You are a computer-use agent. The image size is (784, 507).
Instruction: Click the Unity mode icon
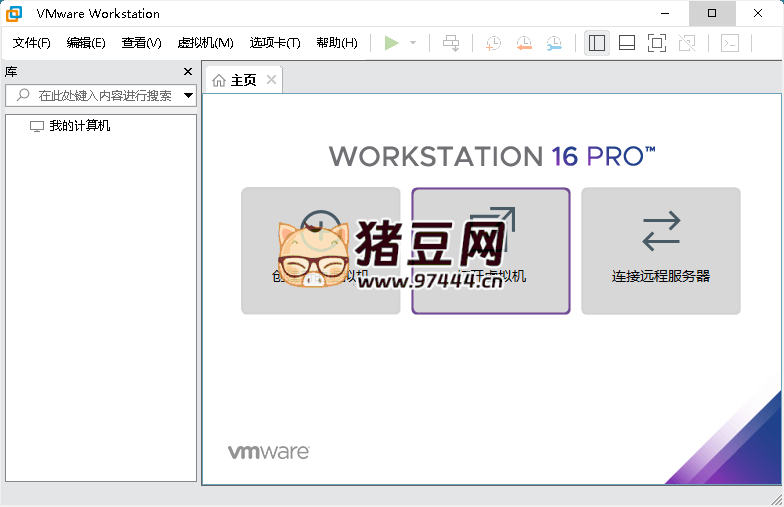point(687,43)
